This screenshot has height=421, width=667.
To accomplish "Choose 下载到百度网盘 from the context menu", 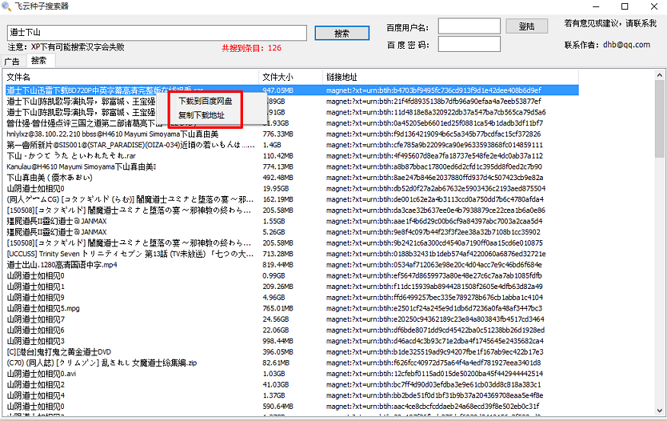I will [205, 101].
